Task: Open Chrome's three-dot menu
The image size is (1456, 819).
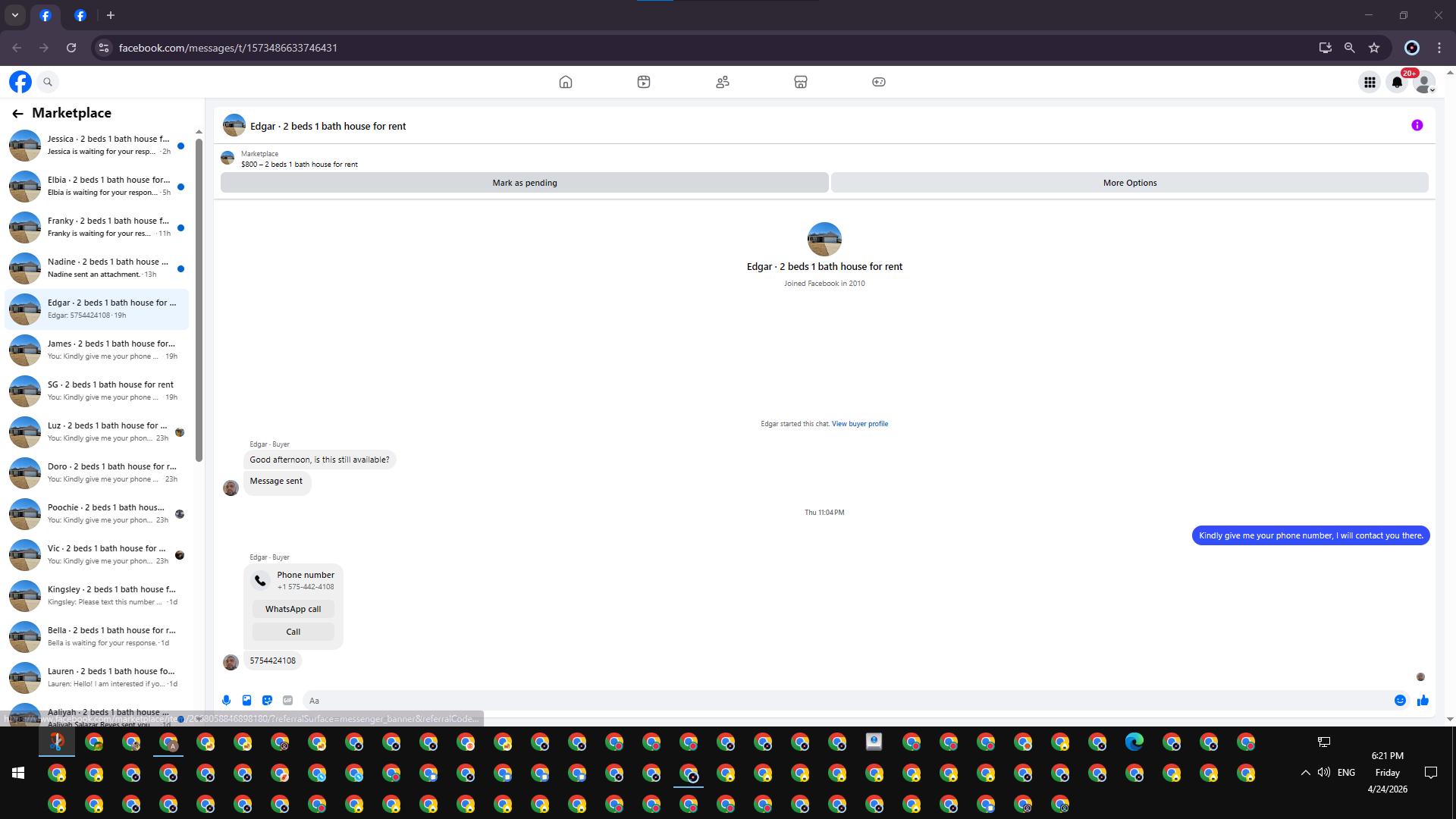Action: coord(1439,48)
